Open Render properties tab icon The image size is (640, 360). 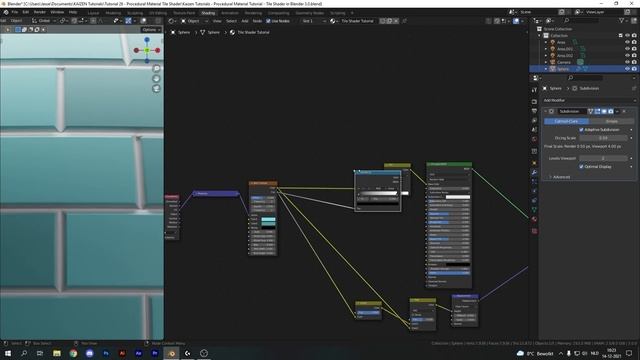tap(534, 102)
